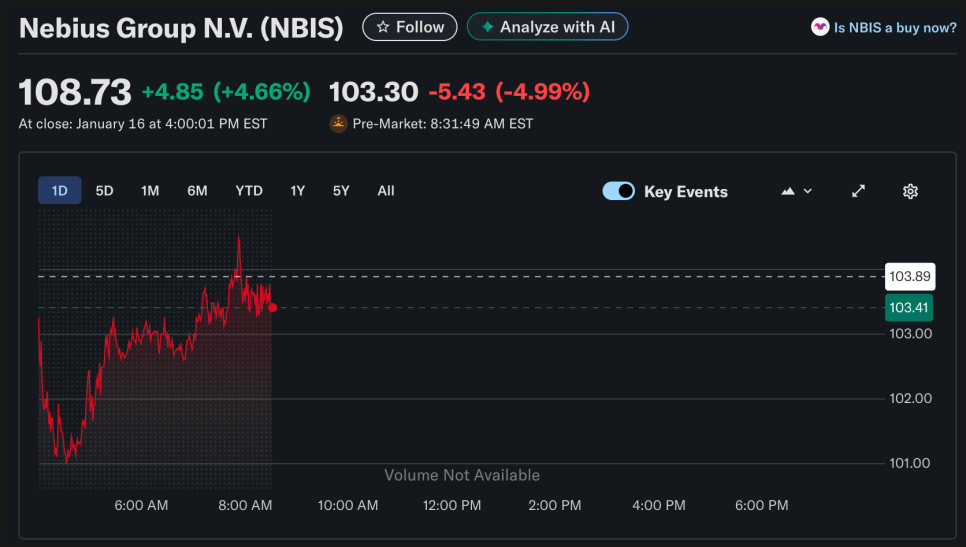Click the white 103.89 price label

[x=909, y=276]
